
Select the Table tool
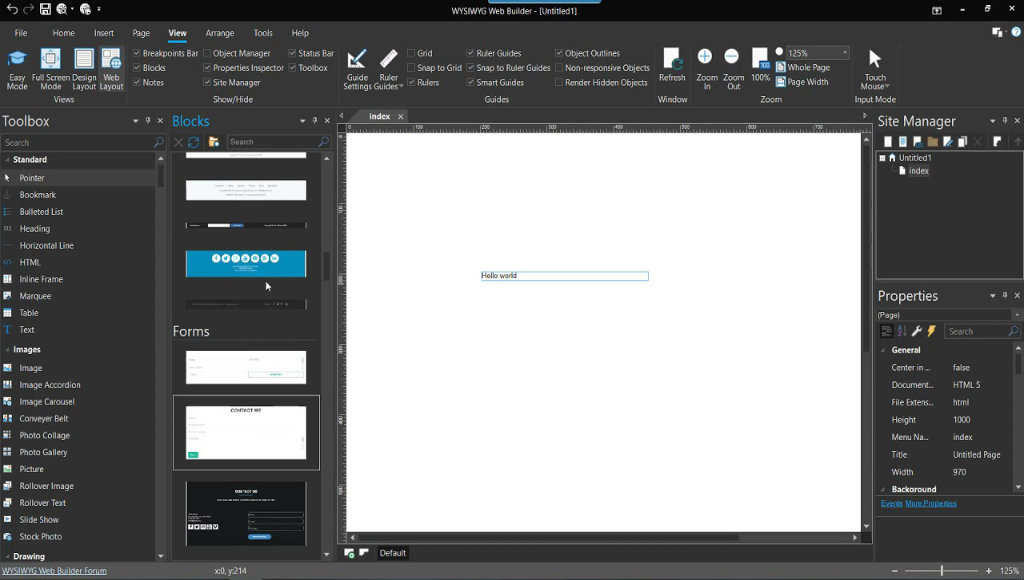29,313
